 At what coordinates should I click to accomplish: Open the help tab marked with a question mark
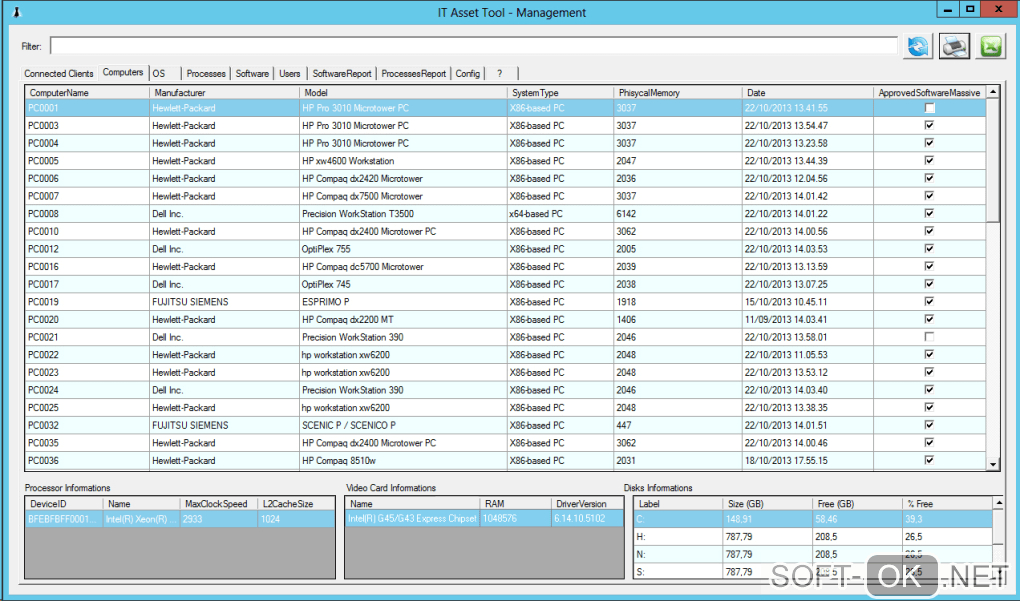click(499, 74)
